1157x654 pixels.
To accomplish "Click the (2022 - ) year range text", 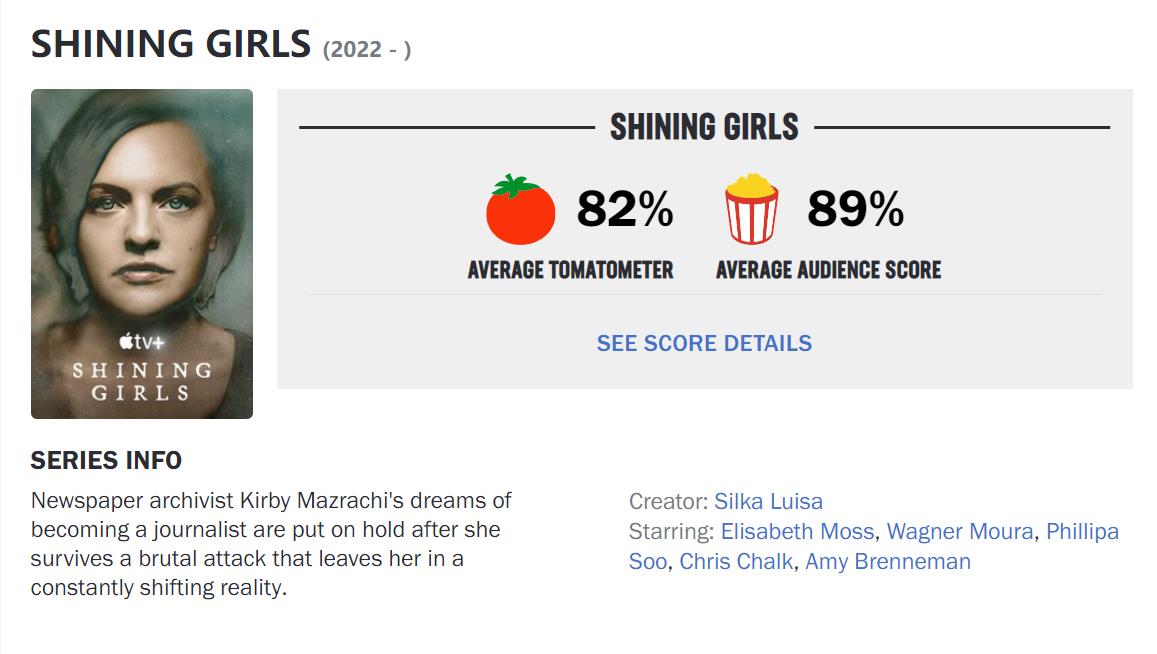I will pos(367,49).
